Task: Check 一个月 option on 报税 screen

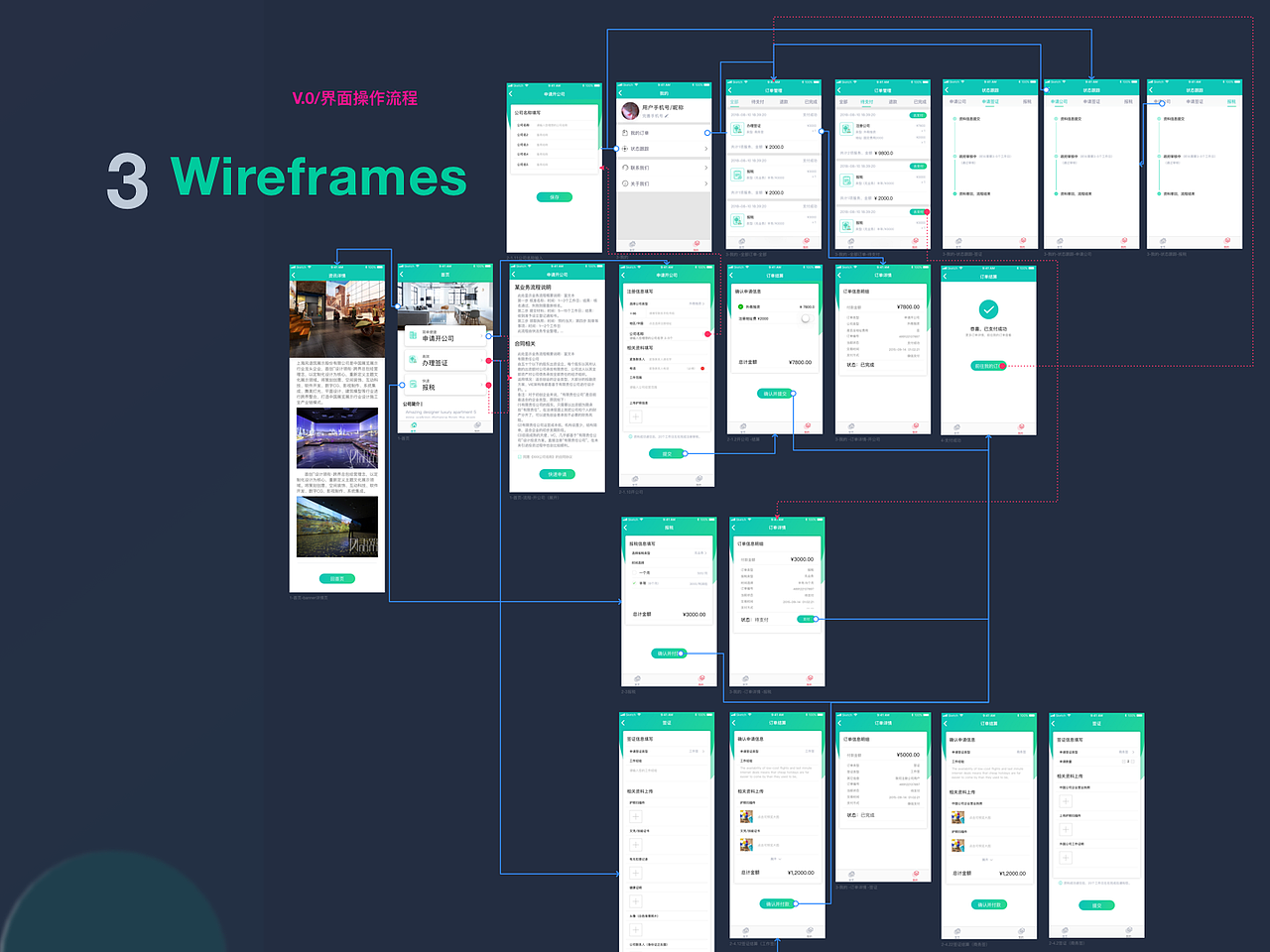Action: (634, 573)
